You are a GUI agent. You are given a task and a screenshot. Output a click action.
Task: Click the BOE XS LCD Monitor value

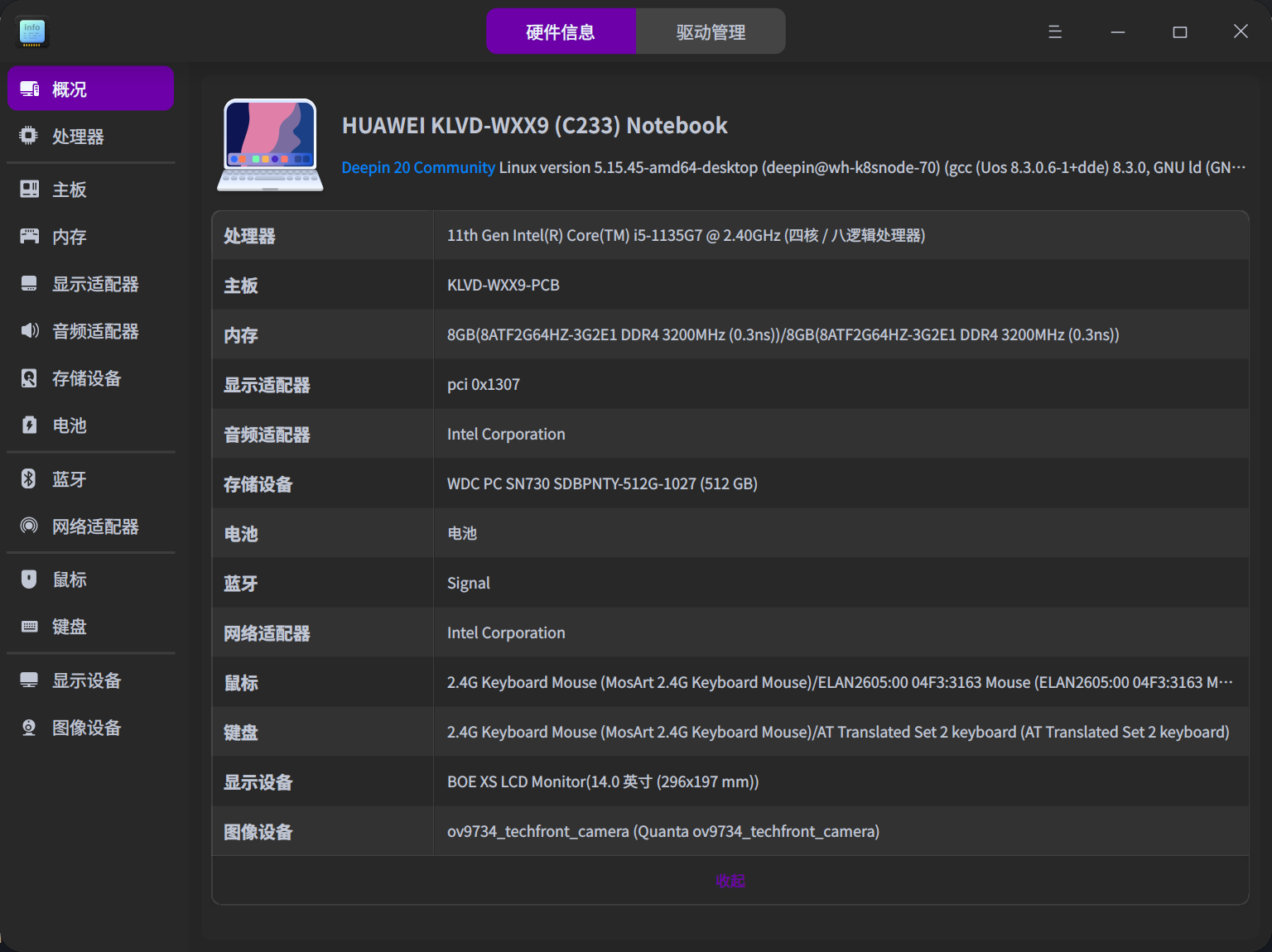pos(603,781)
